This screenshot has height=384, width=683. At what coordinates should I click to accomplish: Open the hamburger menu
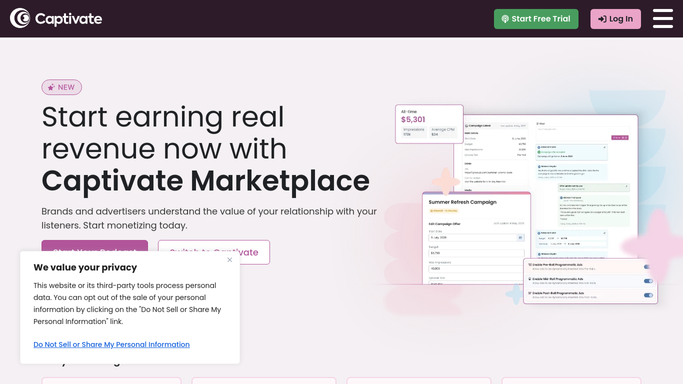pos(663,18)
